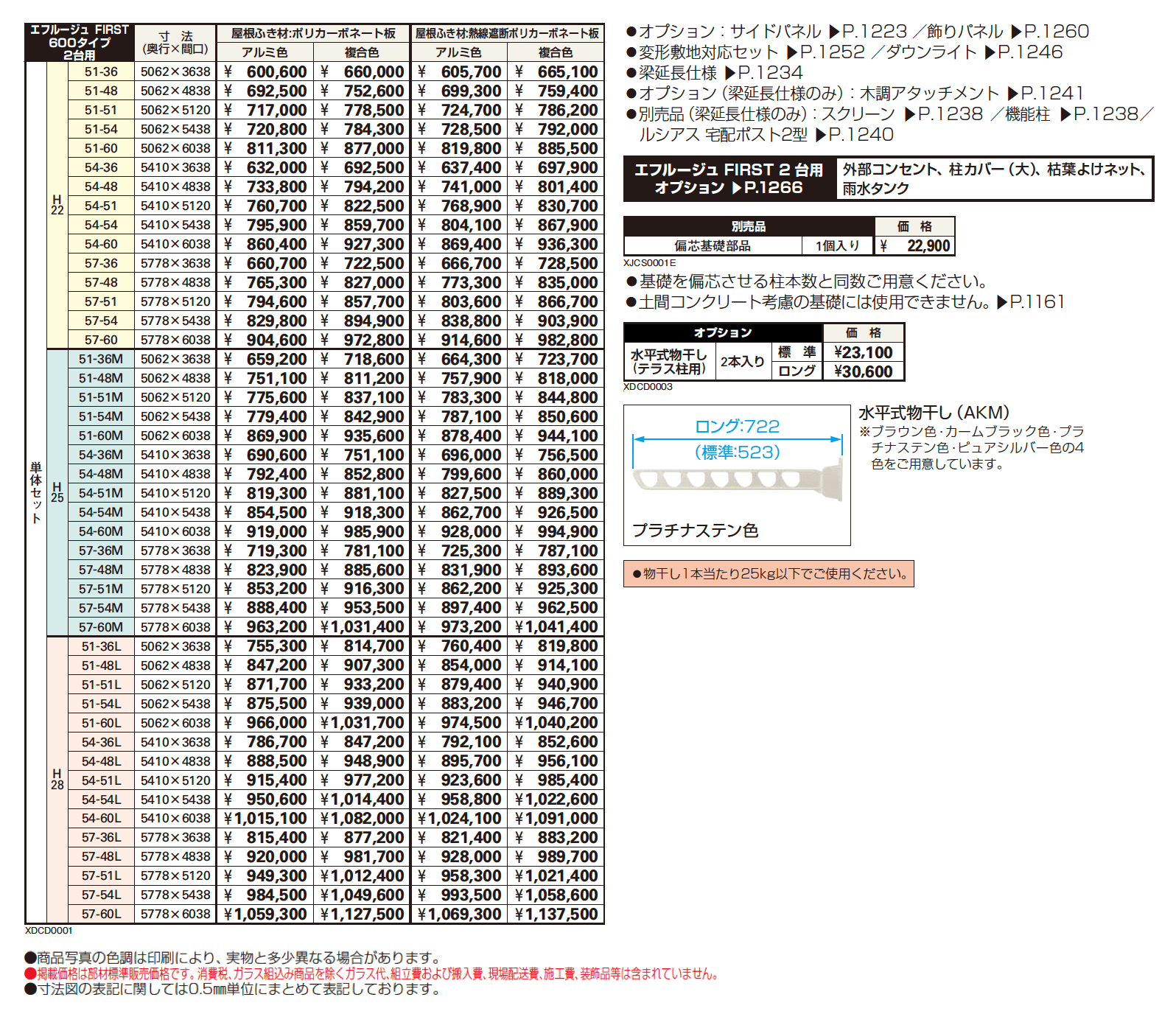Click the H28 height group label
The height and width of the screenshot is (1014, 1176).
click(57, 780)
